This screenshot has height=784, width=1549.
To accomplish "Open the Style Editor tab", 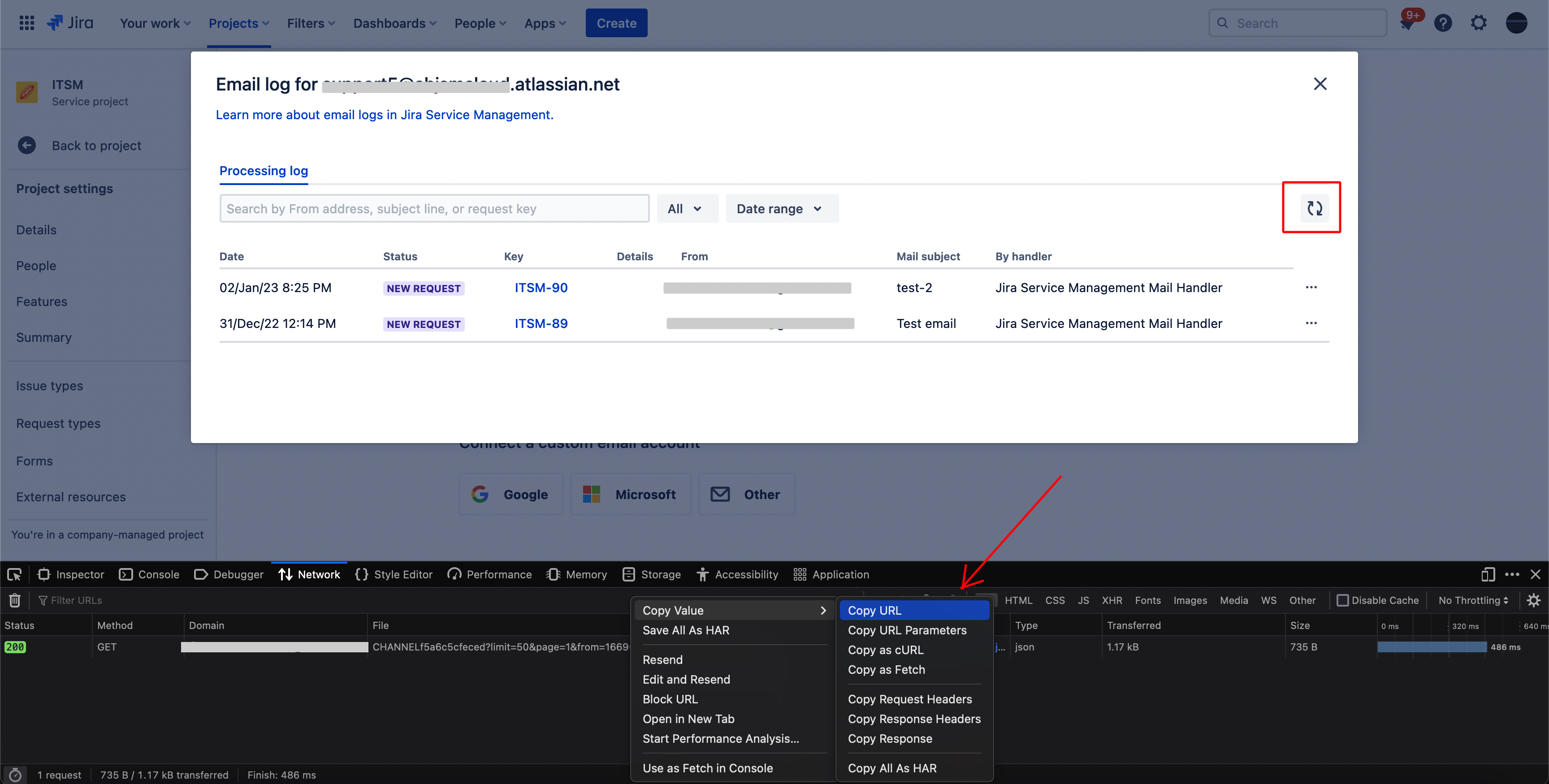I will [393, 575].
